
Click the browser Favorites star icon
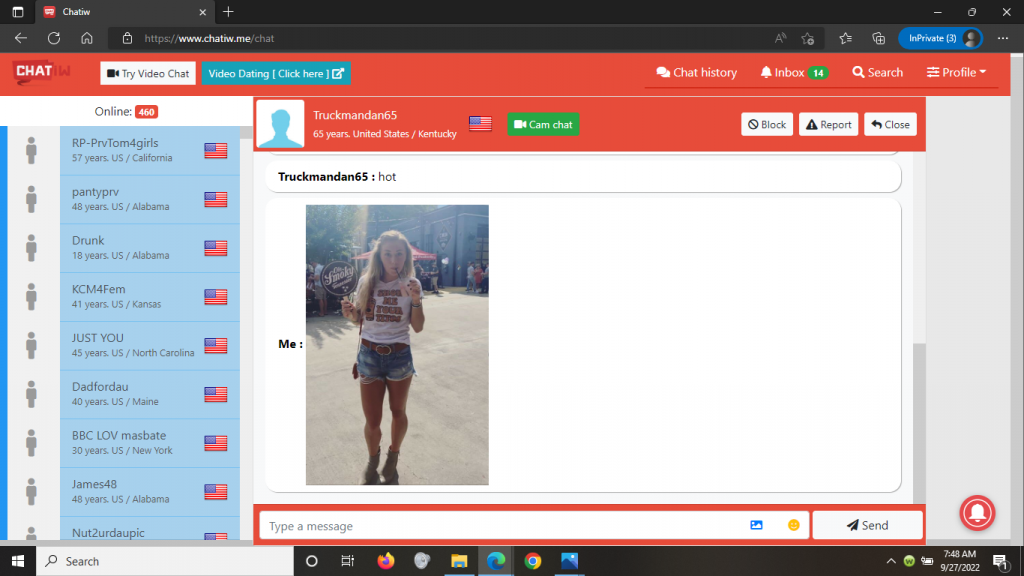click(845, 38)
